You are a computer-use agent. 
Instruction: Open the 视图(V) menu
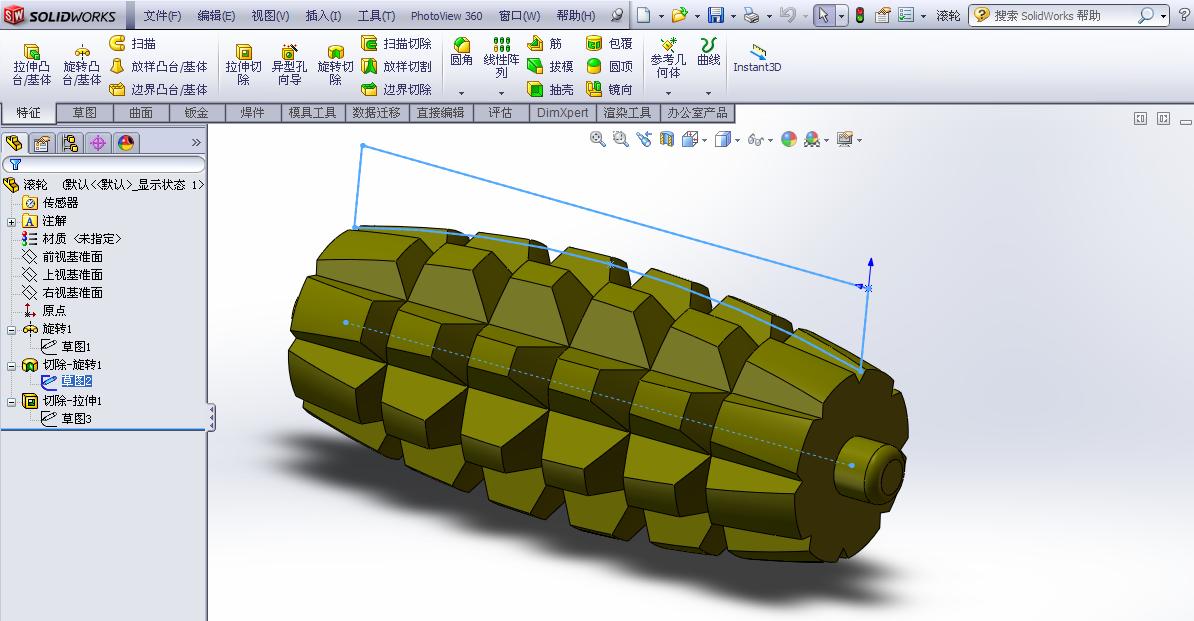270,15
